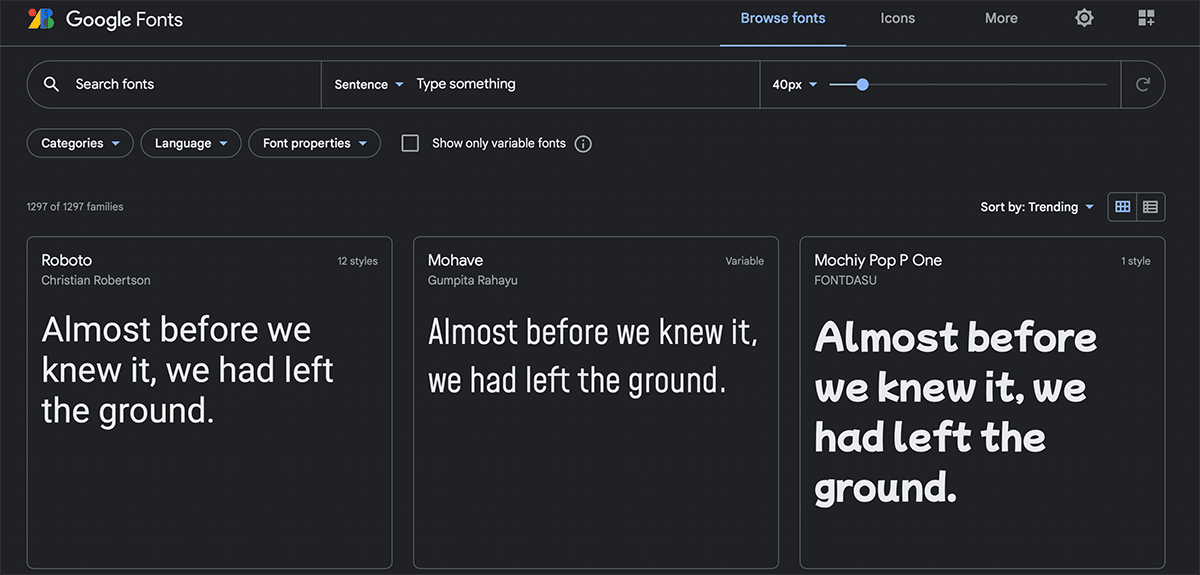Click the 1297 of 1297 families text

[x=75, y=207]
